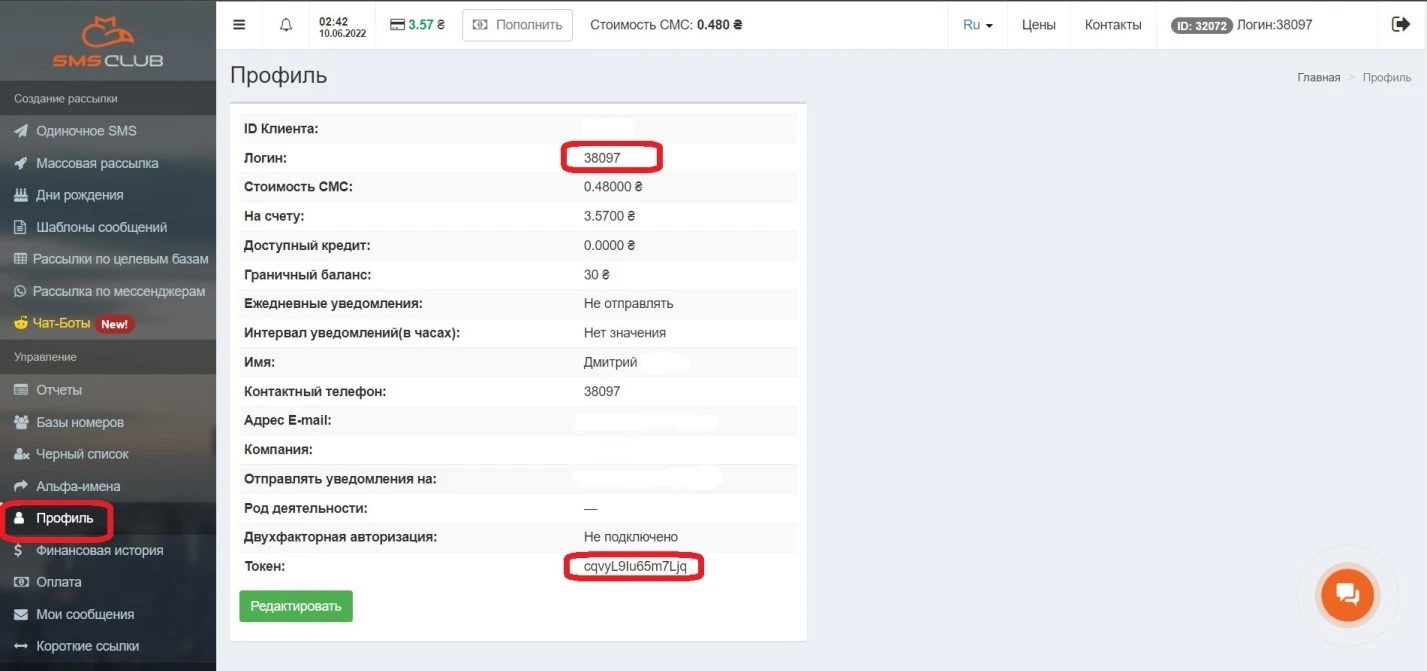1427x671 pixels.
Task: Click the hamburger menu icon
Action: pyautogui.click(x=239, y=25)
